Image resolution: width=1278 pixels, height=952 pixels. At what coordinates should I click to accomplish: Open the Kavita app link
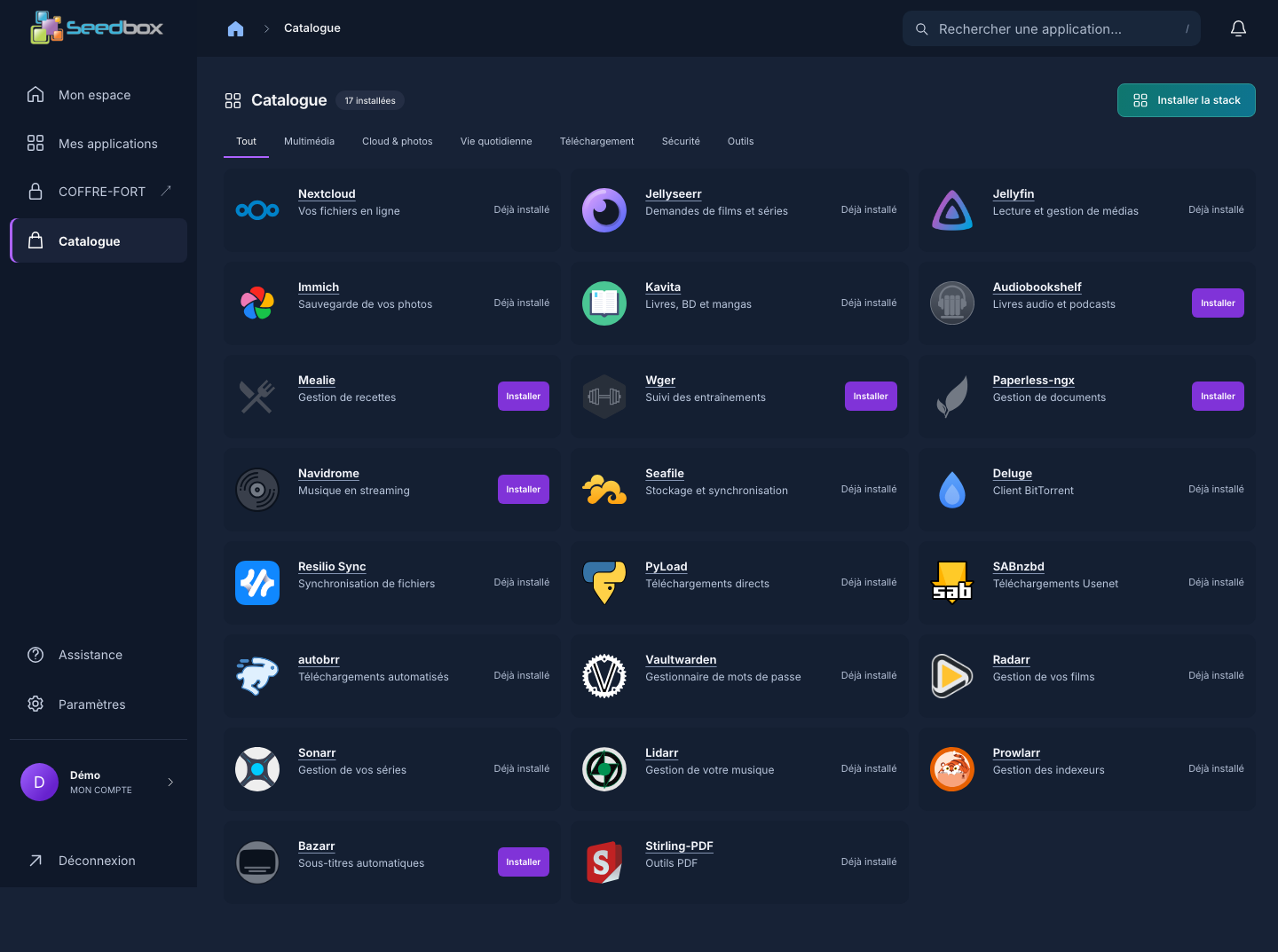(x=662, y=287)
